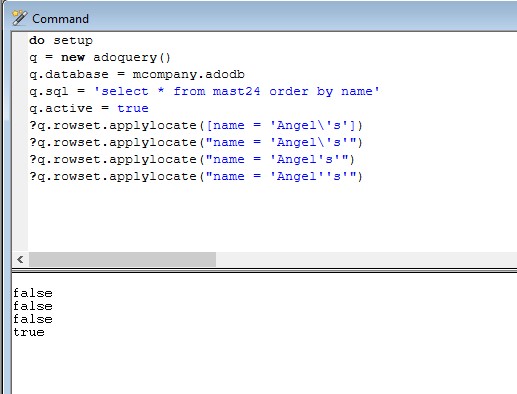
Task: Click the 'Command' window title text
Action: point(60,19)
